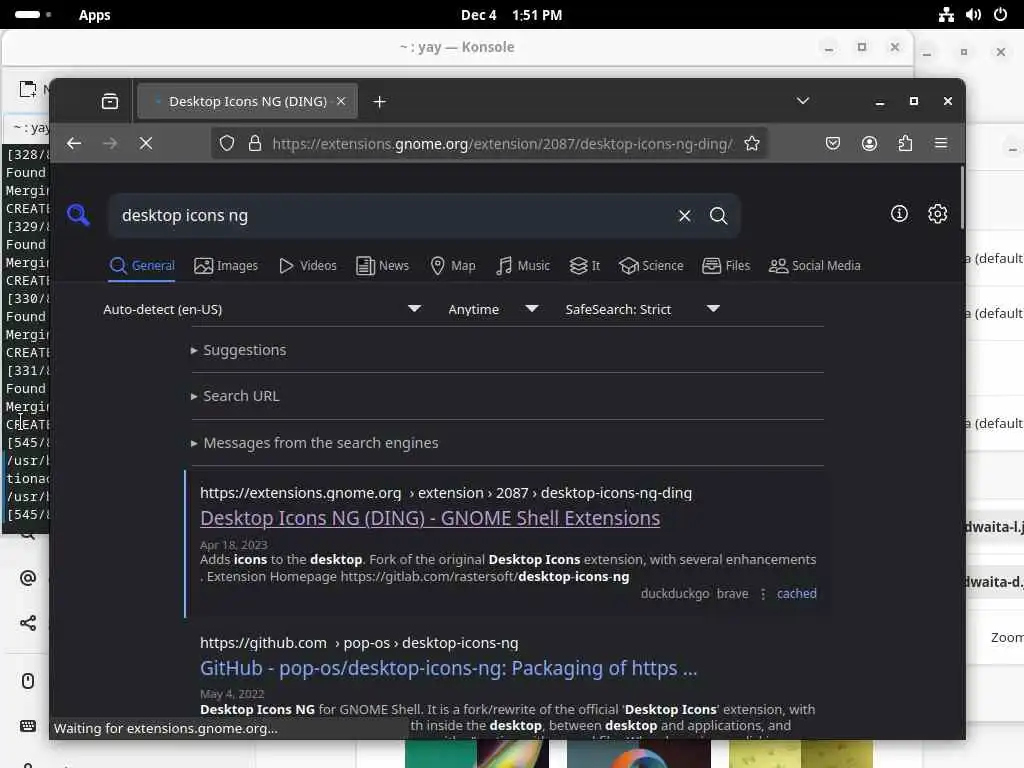Screen dimensions: 1024x768
Task: Open a new browser tab
Action: click(x=379, y=101)
